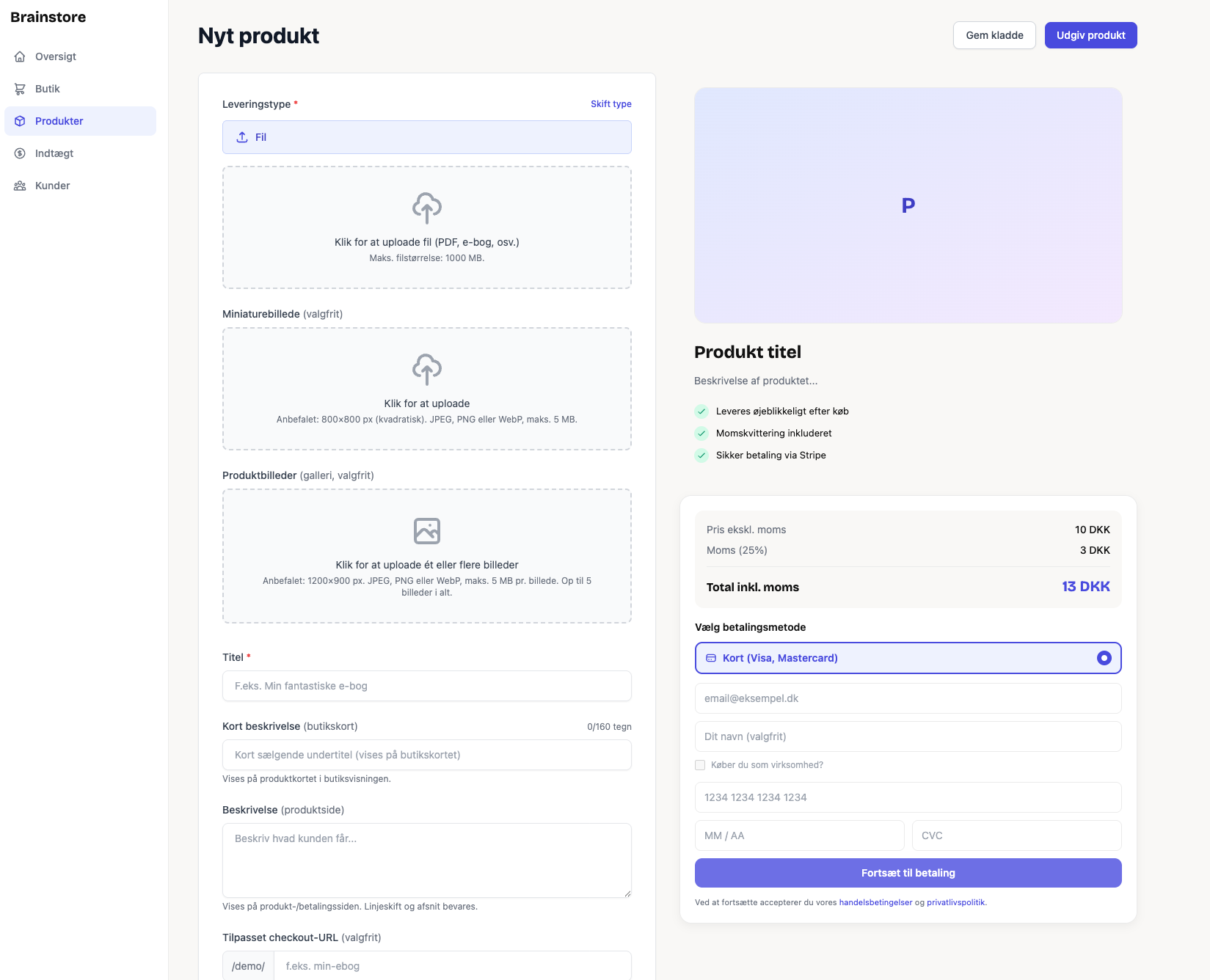Click the 0/160 tegn character counter
Viewport: 1210px width, 980px height.
(x=609, y=727)
